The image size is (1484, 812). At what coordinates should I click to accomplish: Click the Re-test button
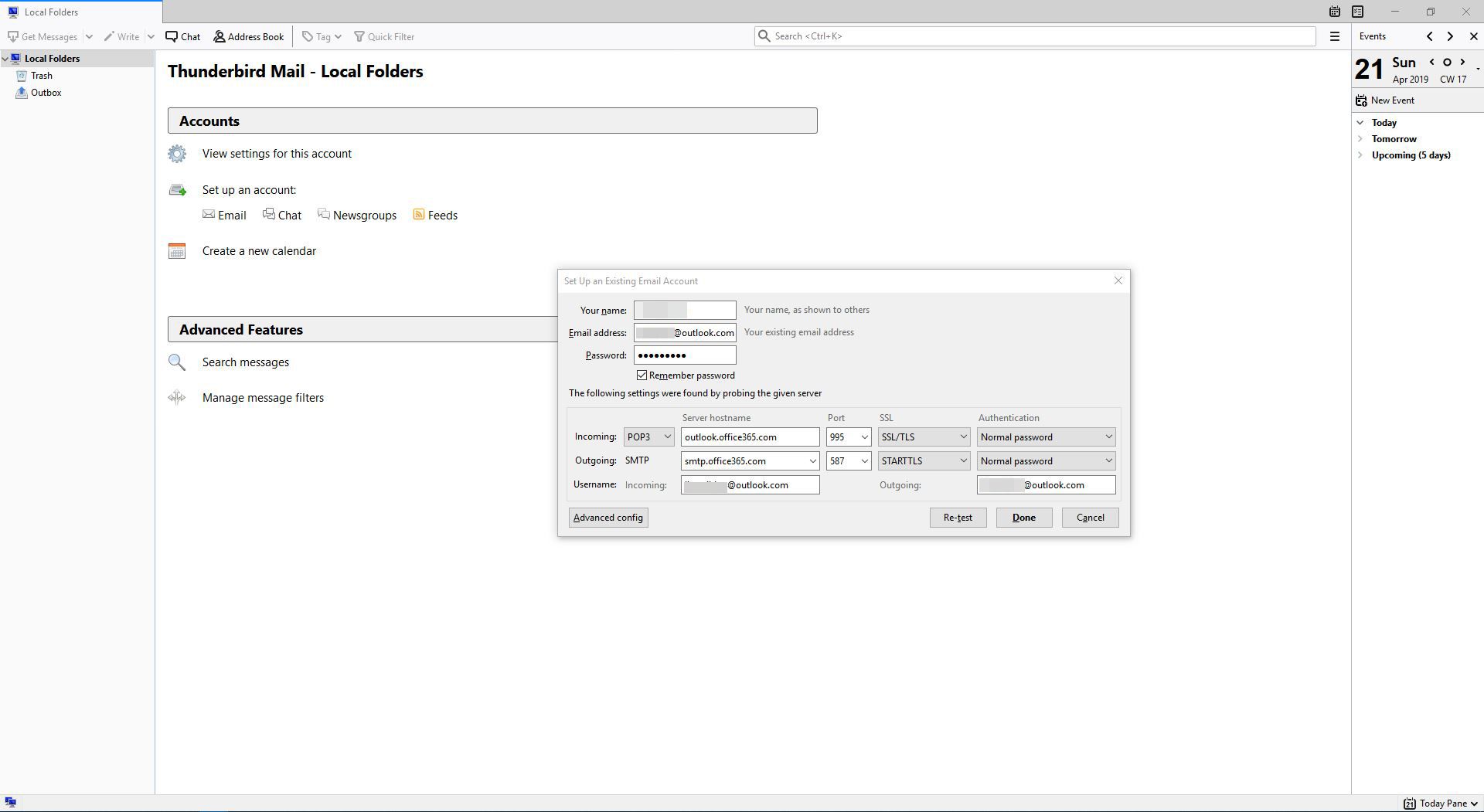(x=958, y=518)
